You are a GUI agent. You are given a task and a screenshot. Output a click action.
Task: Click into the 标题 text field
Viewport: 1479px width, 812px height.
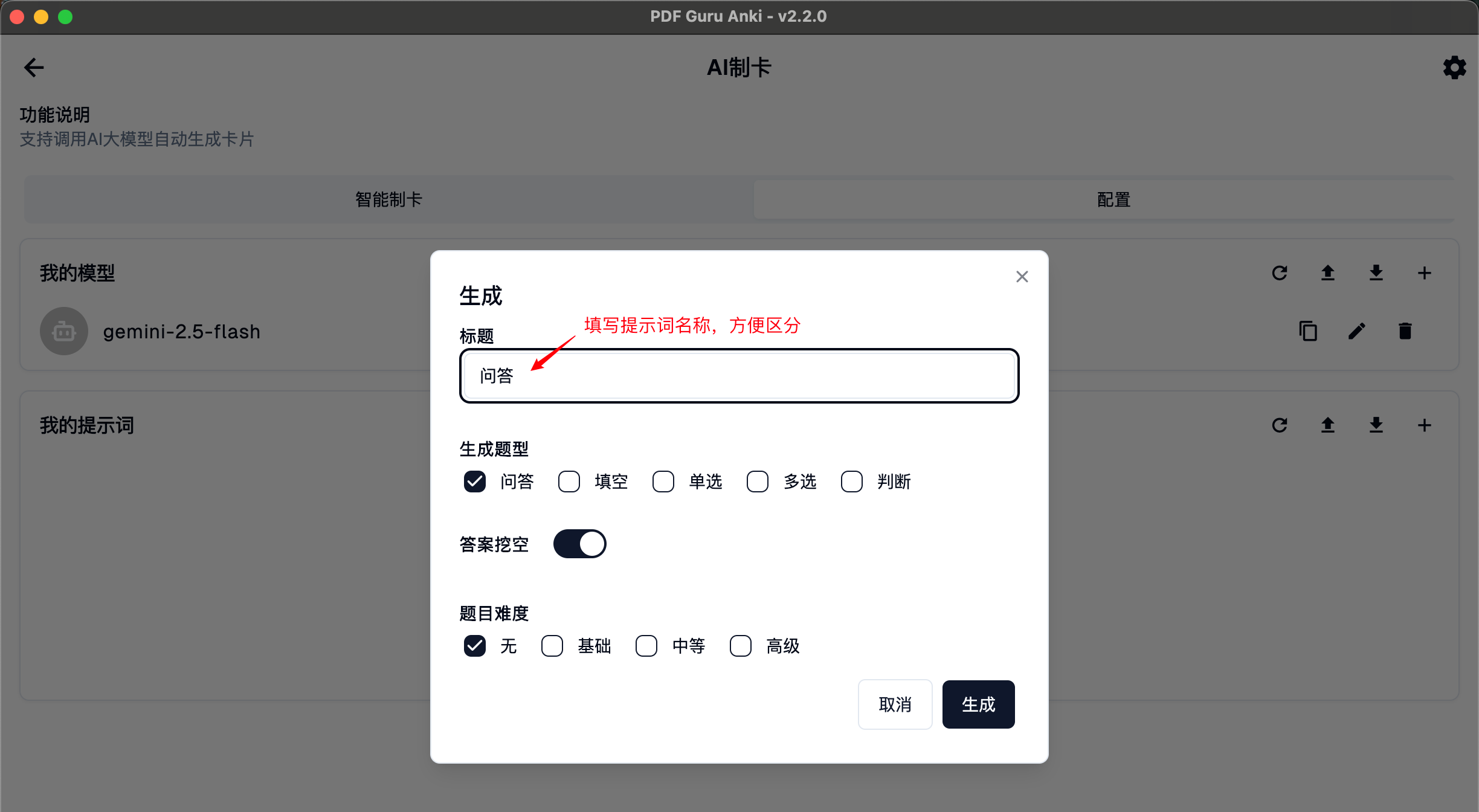[x=738, y=376]
